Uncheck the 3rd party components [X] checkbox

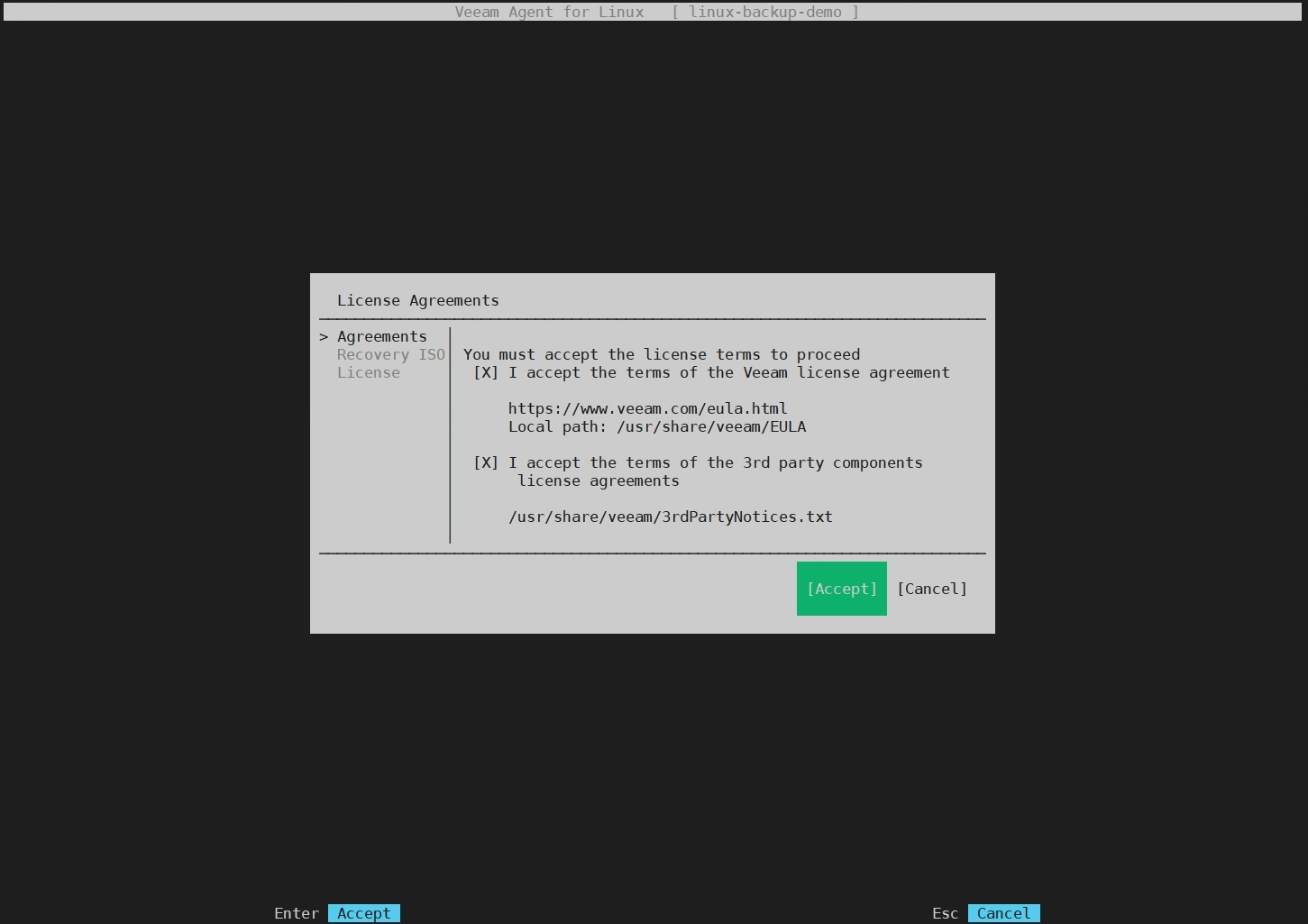pos(486,462)
